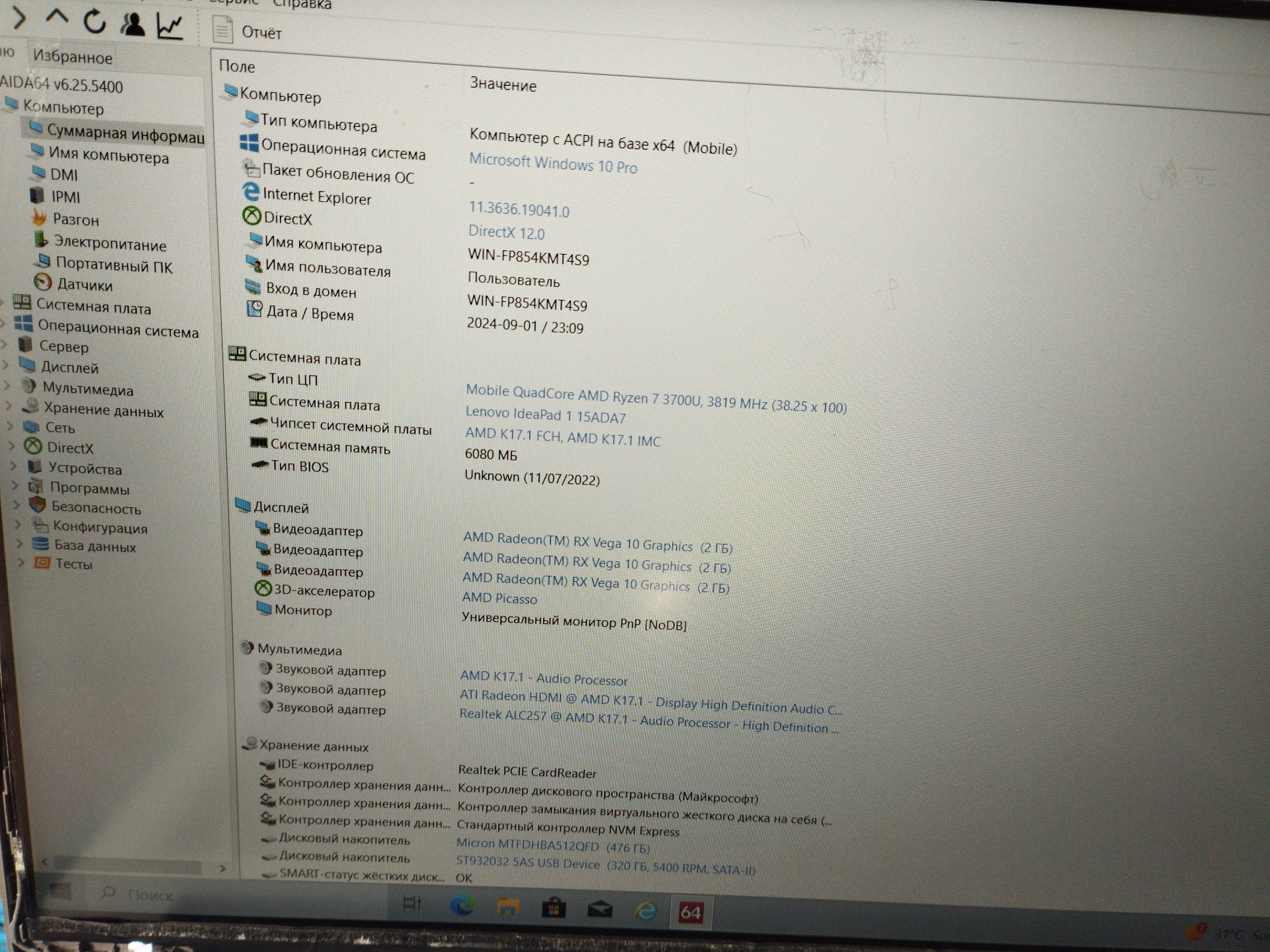This screenshot has height=952, width=1270.
Task: Click the Портативный ПК laptop icon
Action: (44, 262)
